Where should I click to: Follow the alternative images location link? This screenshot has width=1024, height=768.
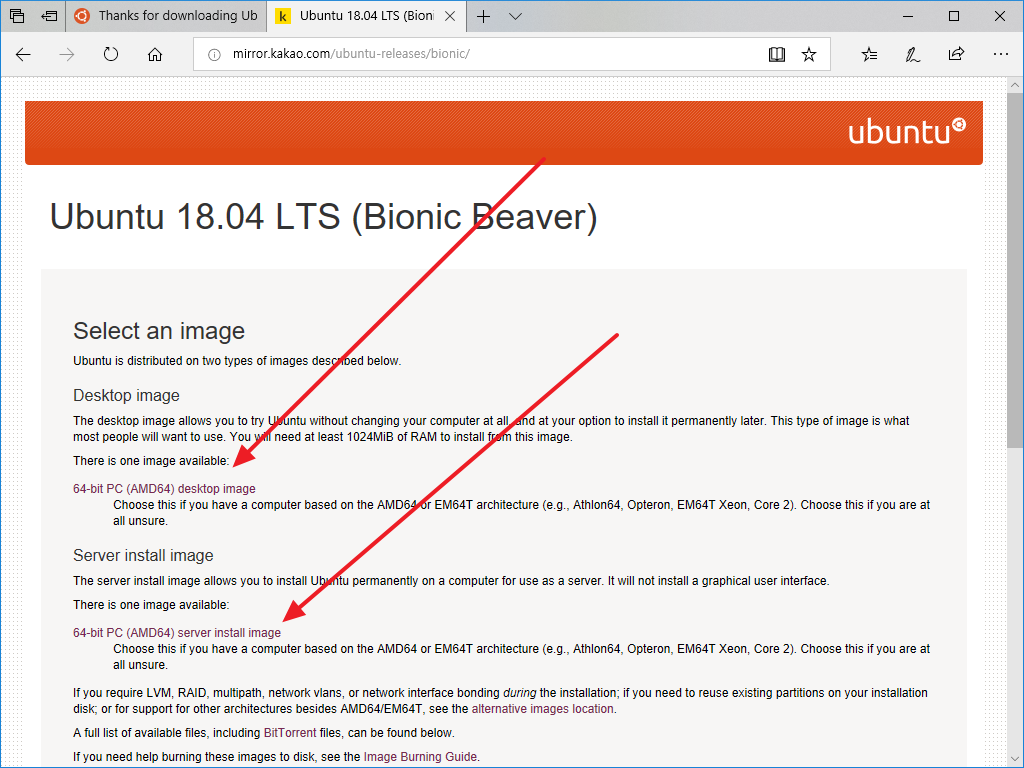click(x=542, y=709)
